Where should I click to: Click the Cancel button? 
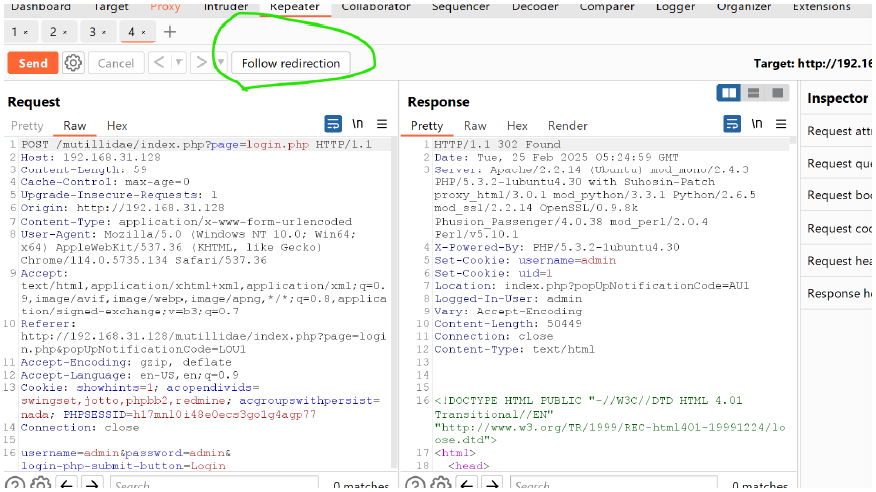pyautogui.click(x=116, y=63)
